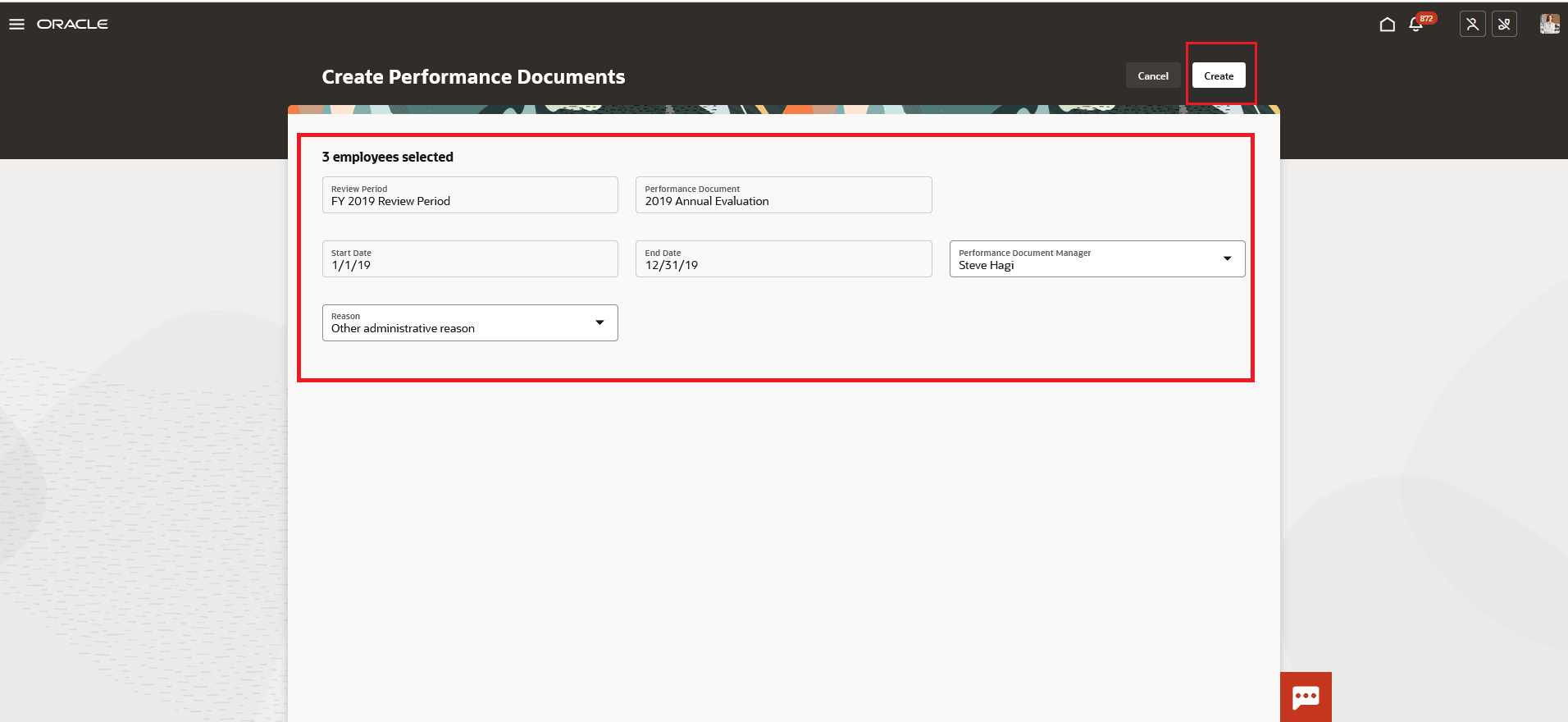Expand the Reason dropdown
The image size is (1568, 722).
[470, 323]
